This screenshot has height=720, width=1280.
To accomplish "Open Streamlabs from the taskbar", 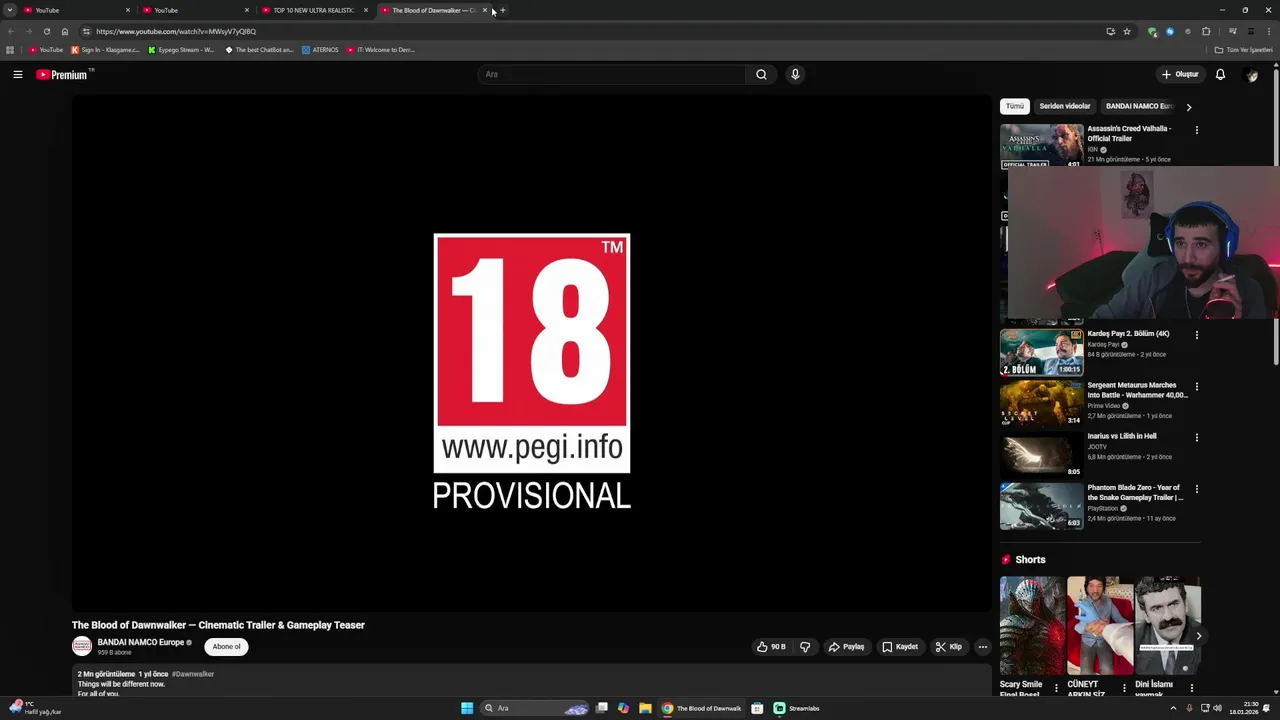I will (796, 708).
